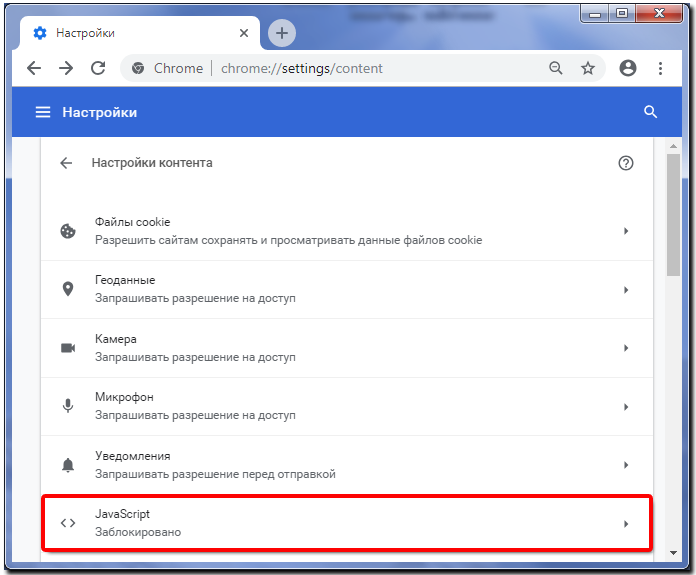Open the Chrome profile avatar icon

(628, 68)
